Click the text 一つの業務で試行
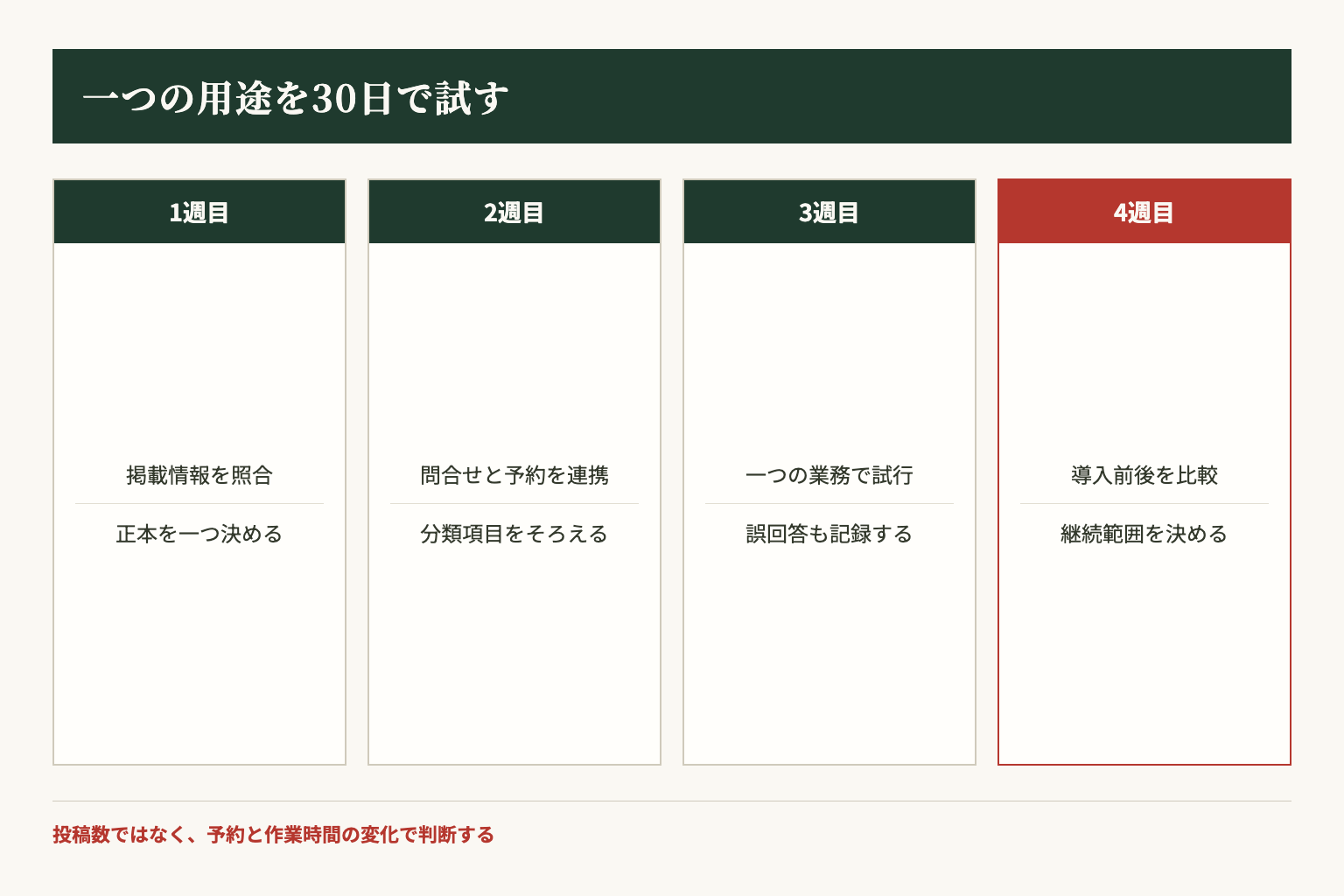 click(x=829, y=475)
